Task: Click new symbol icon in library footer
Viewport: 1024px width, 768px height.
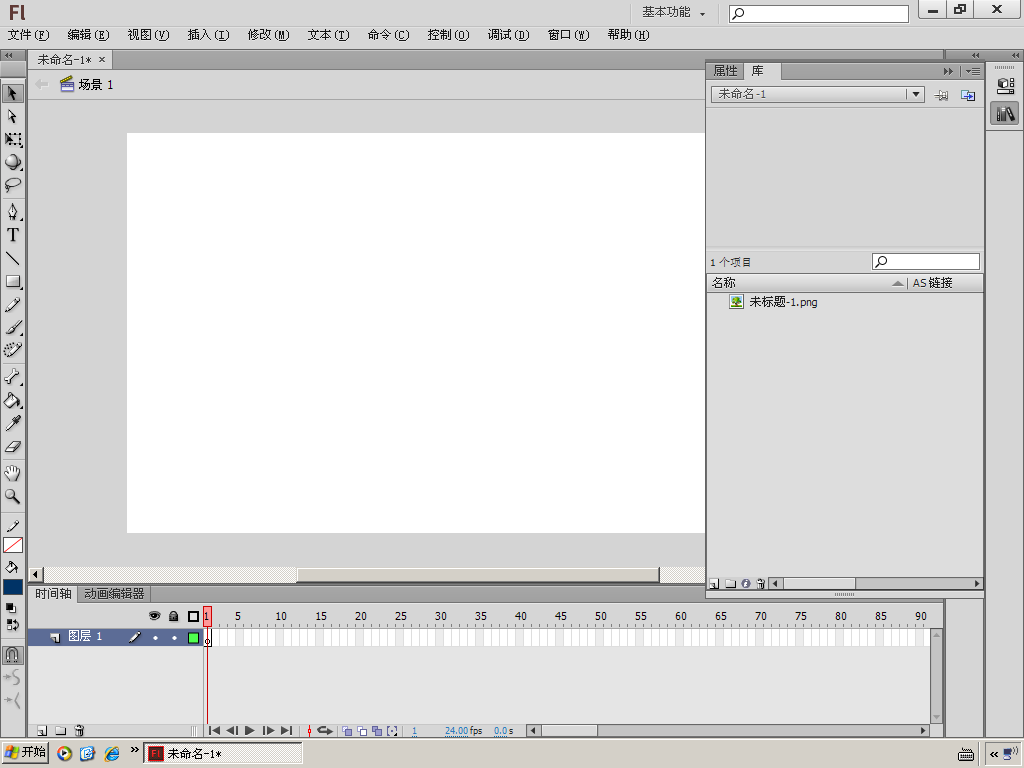Action: 714,584
